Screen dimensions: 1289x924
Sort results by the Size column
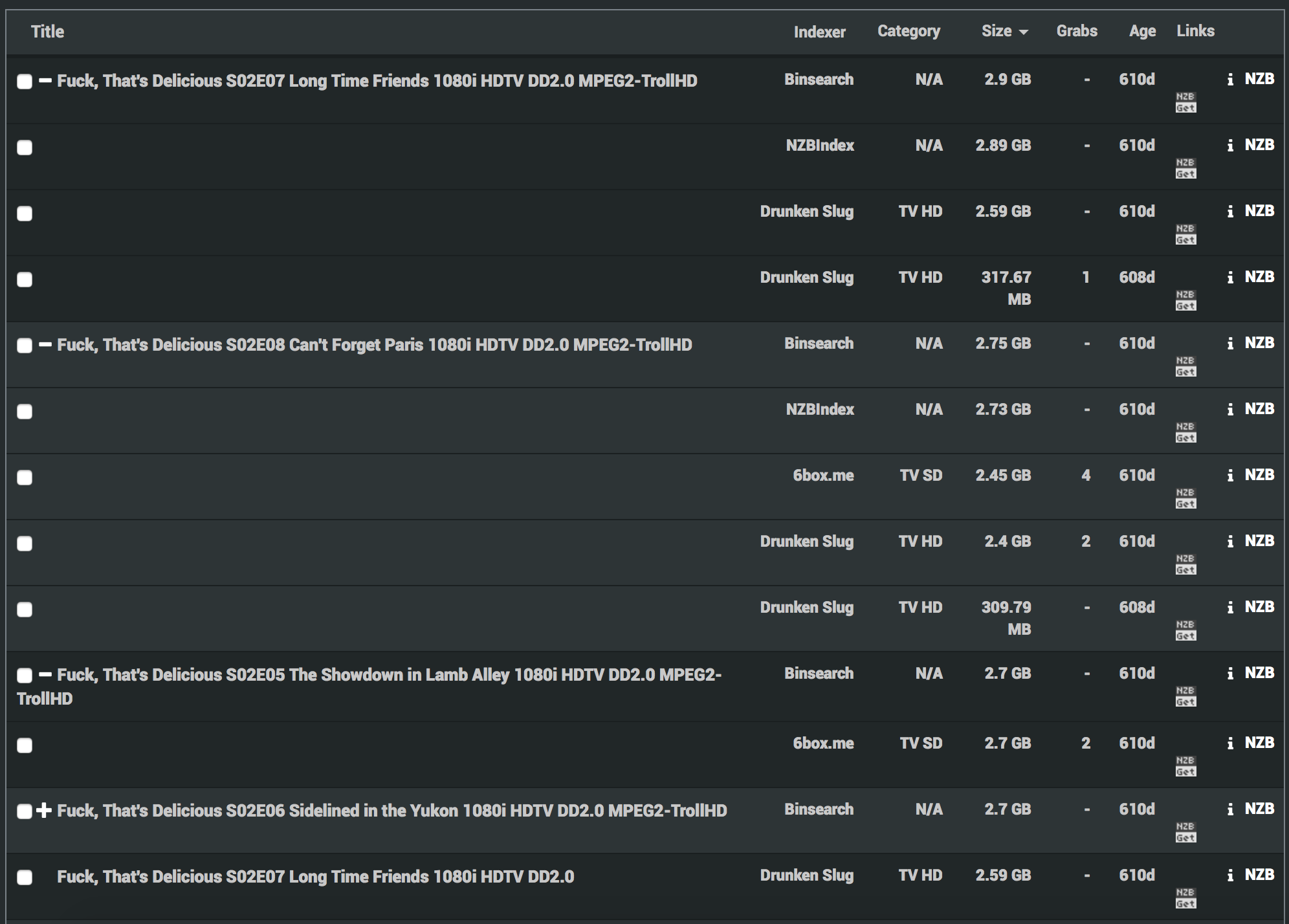tap(997, 31)
